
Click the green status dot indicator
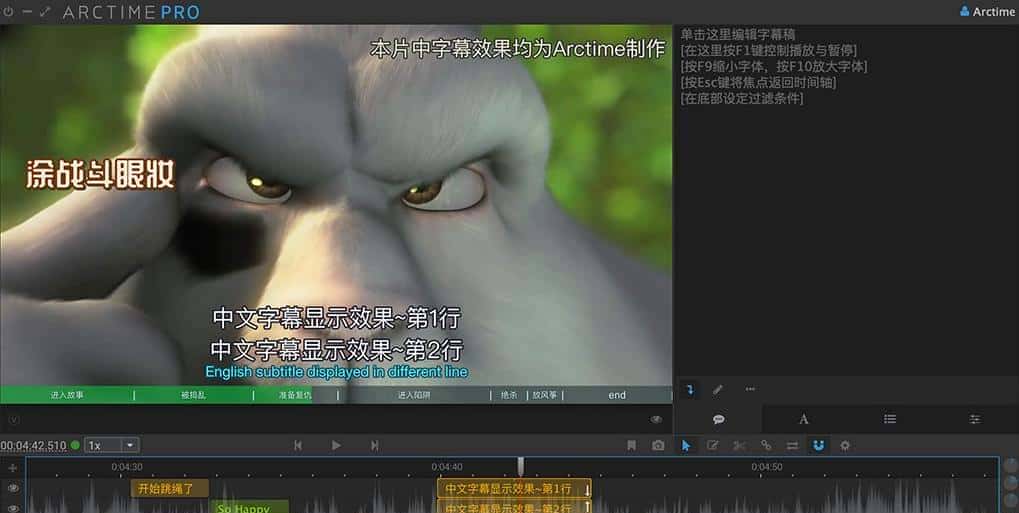[x=75, y=445]
